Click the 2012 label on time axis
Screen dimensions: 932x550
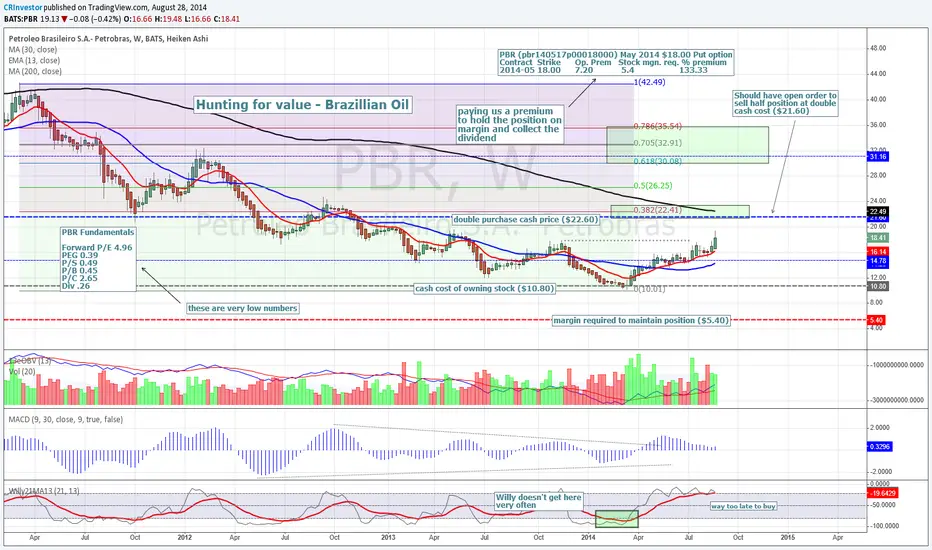(x=185, y=538)
